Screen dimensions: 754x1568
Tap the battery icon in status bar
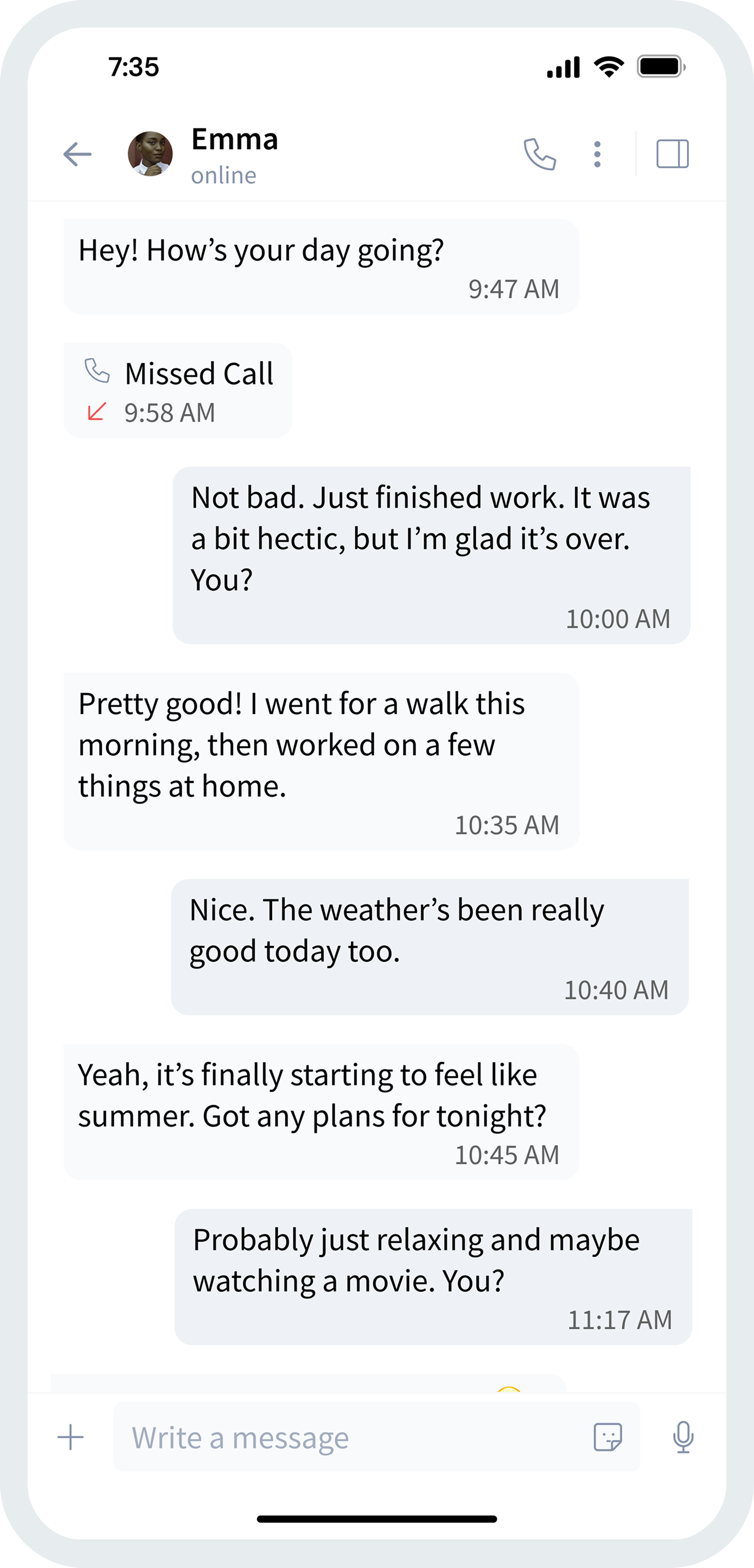[x=661, y=66]
